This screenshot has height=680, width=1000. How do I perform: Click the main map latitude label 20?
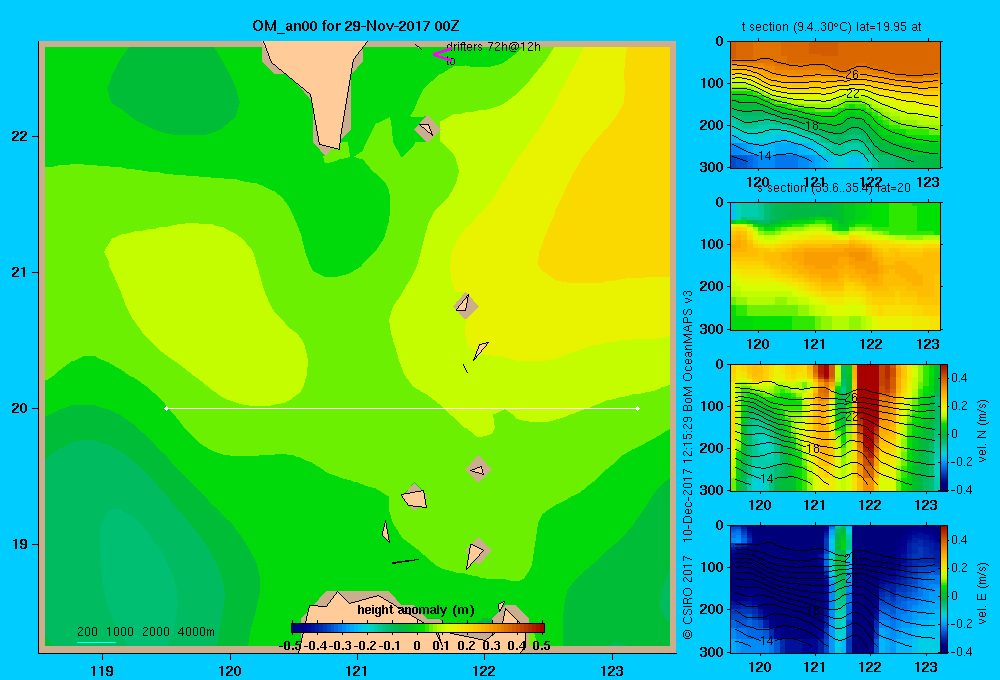[19, 408]
